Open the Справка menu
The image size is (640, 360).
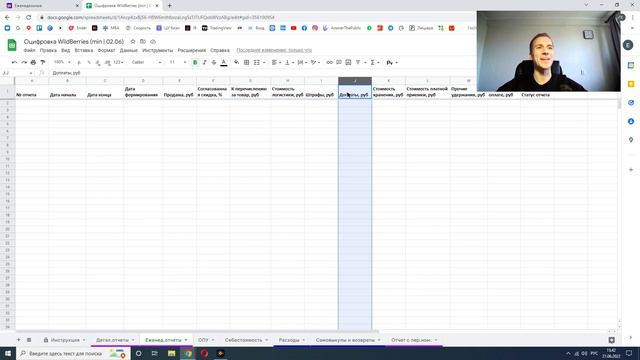[x=220, y=51]
